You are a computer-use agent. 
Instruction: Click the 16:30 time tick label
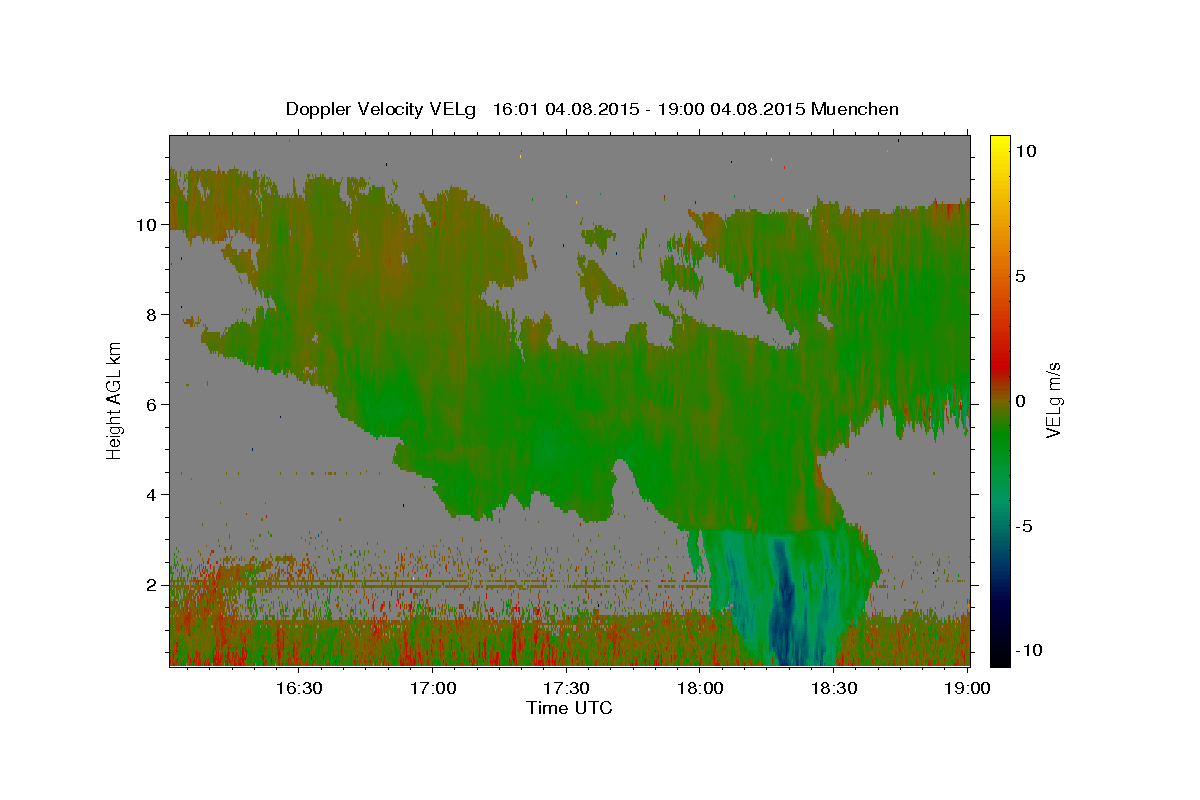tap(298, 688)
